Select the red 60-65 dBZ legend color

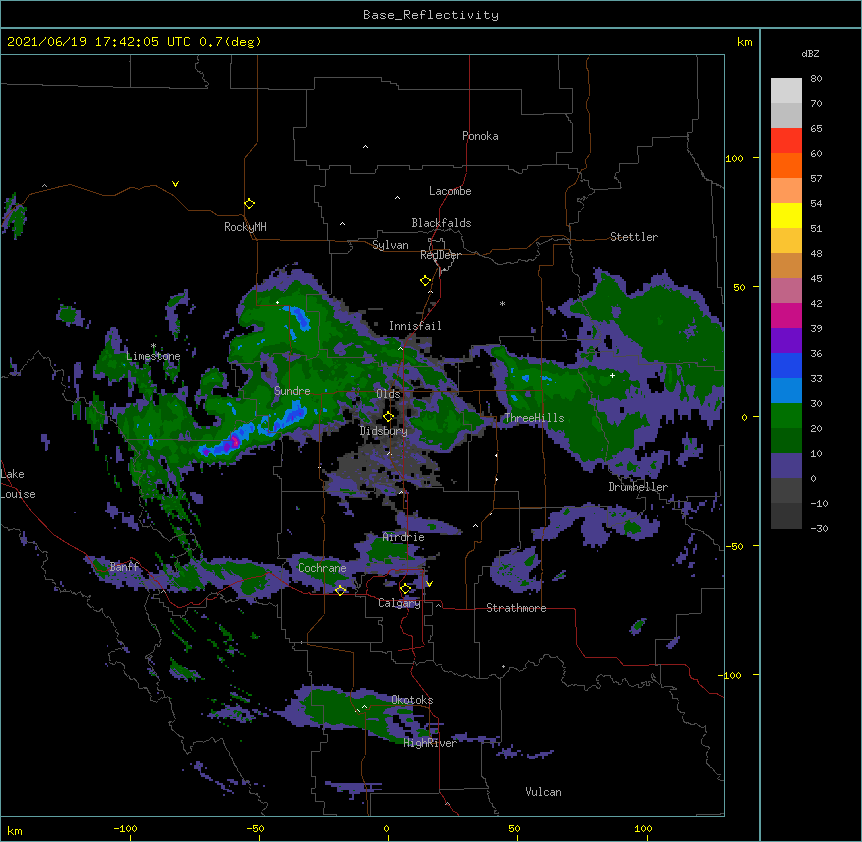click(786, 141)
